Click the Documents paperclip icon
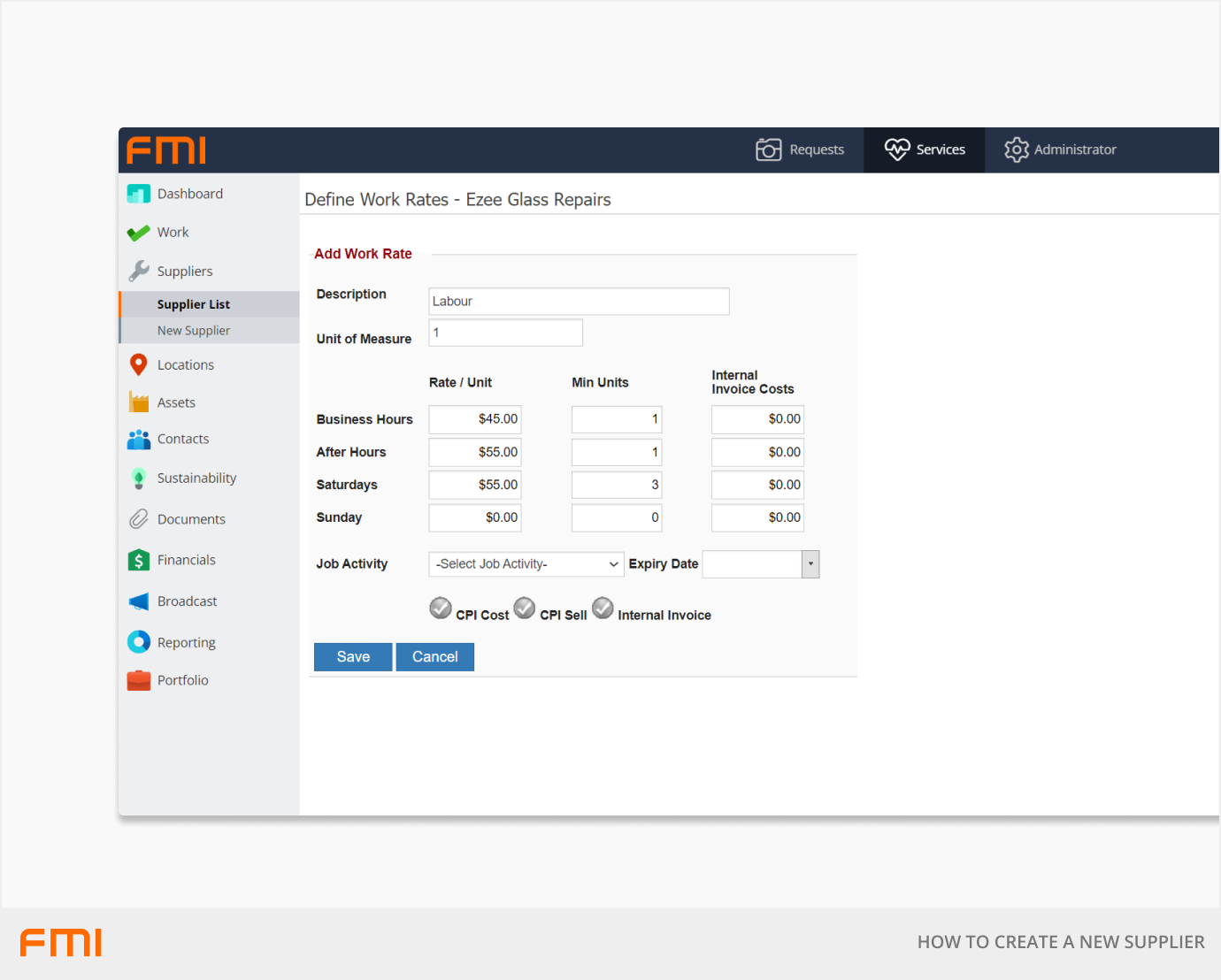The height and width of the screenshot is (980, 1221). 139,519
